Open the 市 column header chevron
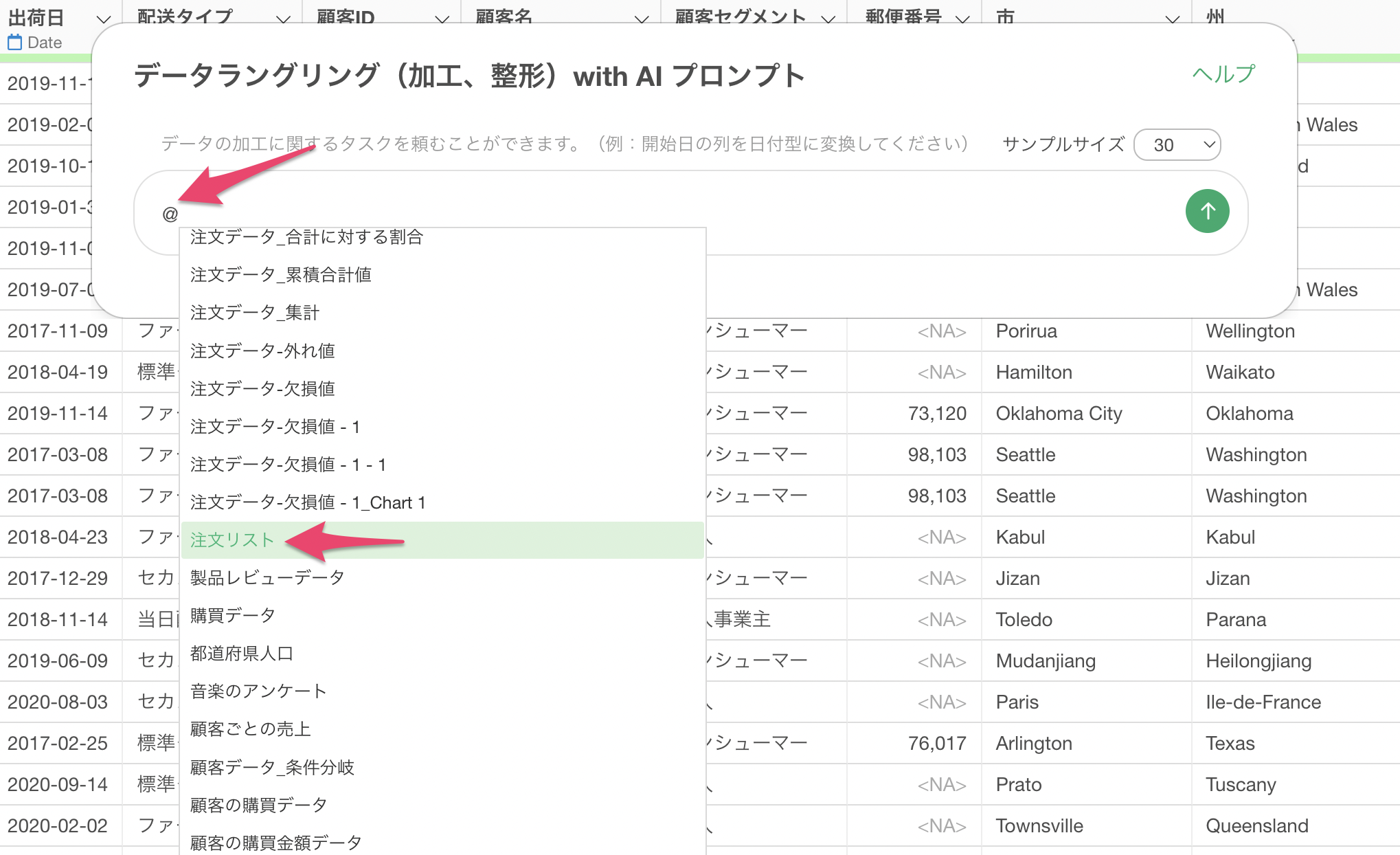Screen dimensions: 1400x855 (1173, 19)
